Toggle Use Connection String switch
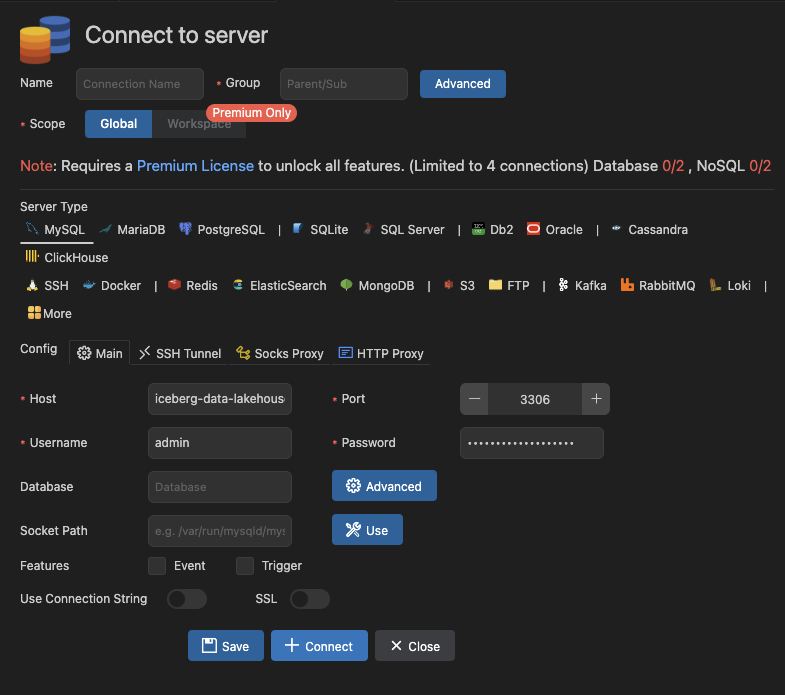 click(x=187, y=599)
